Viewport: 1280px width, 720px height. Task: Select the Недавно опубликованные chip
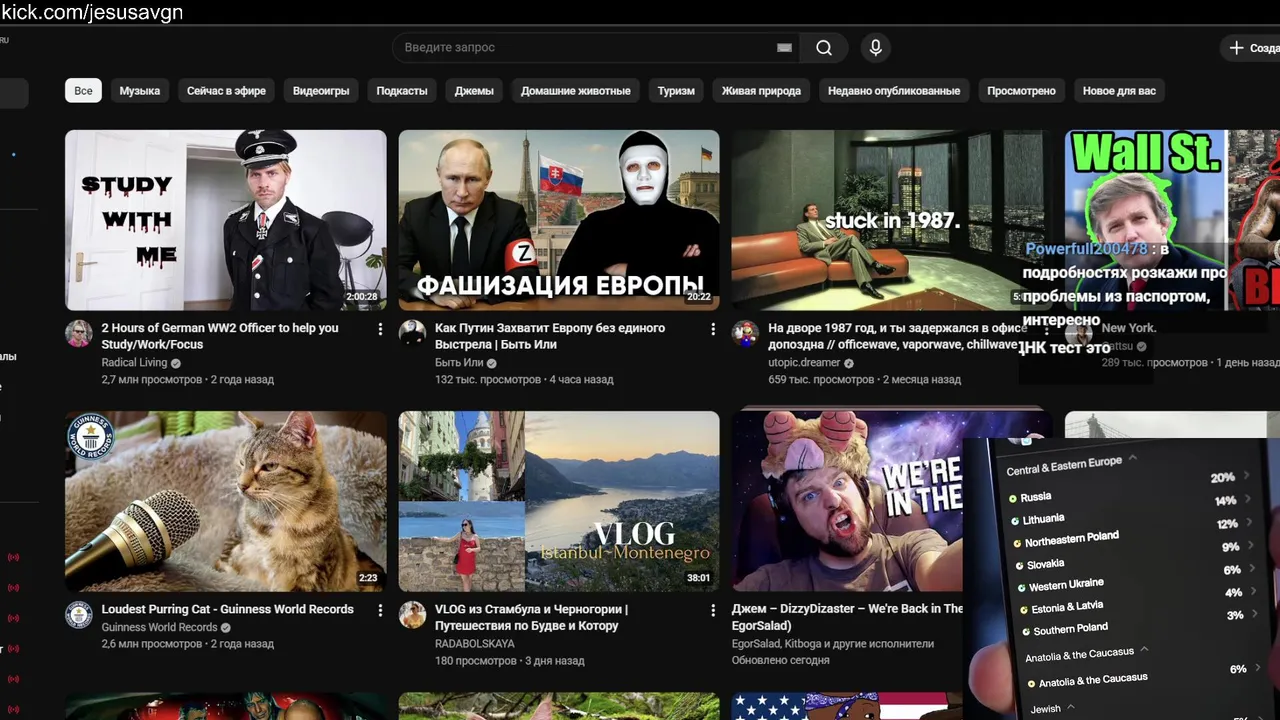pos(894,91)
